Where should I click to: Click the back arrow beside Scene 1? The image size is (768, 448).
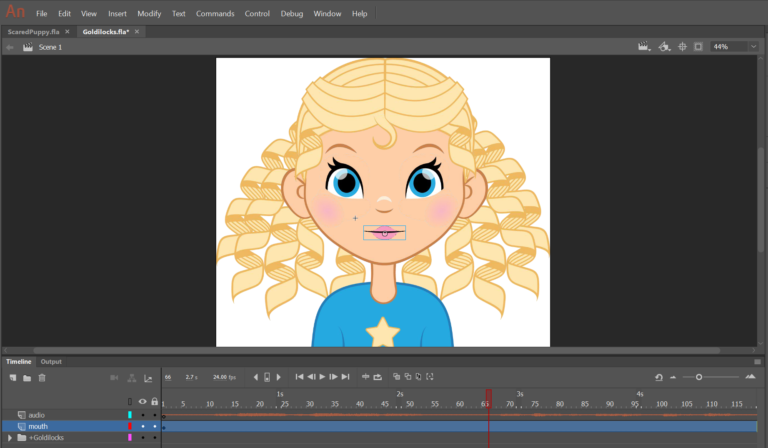(x=10, y=47)
